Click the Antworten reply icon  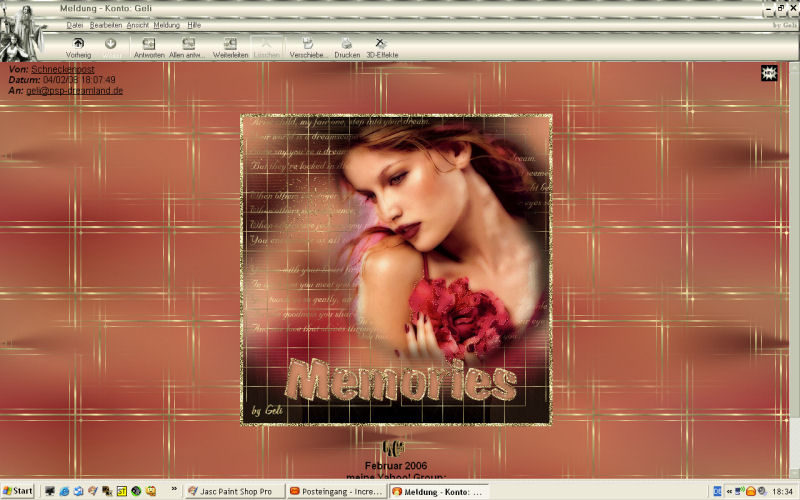[149, 46]
